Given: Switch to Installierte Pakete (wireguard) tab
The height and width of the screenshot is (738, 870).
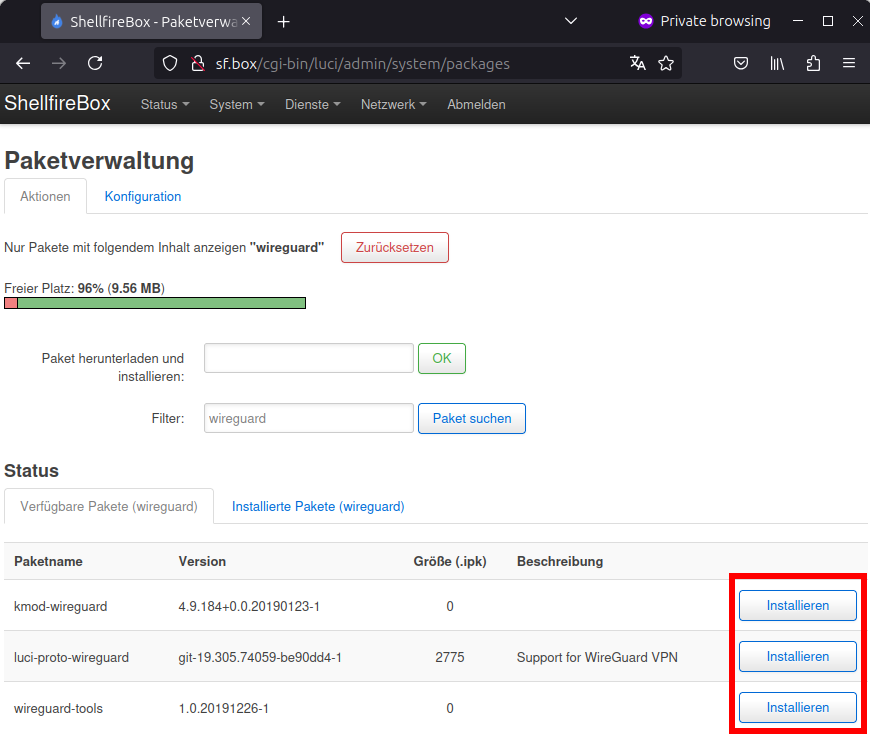Looking at the screenshot, I should click(x=318, y=506).
